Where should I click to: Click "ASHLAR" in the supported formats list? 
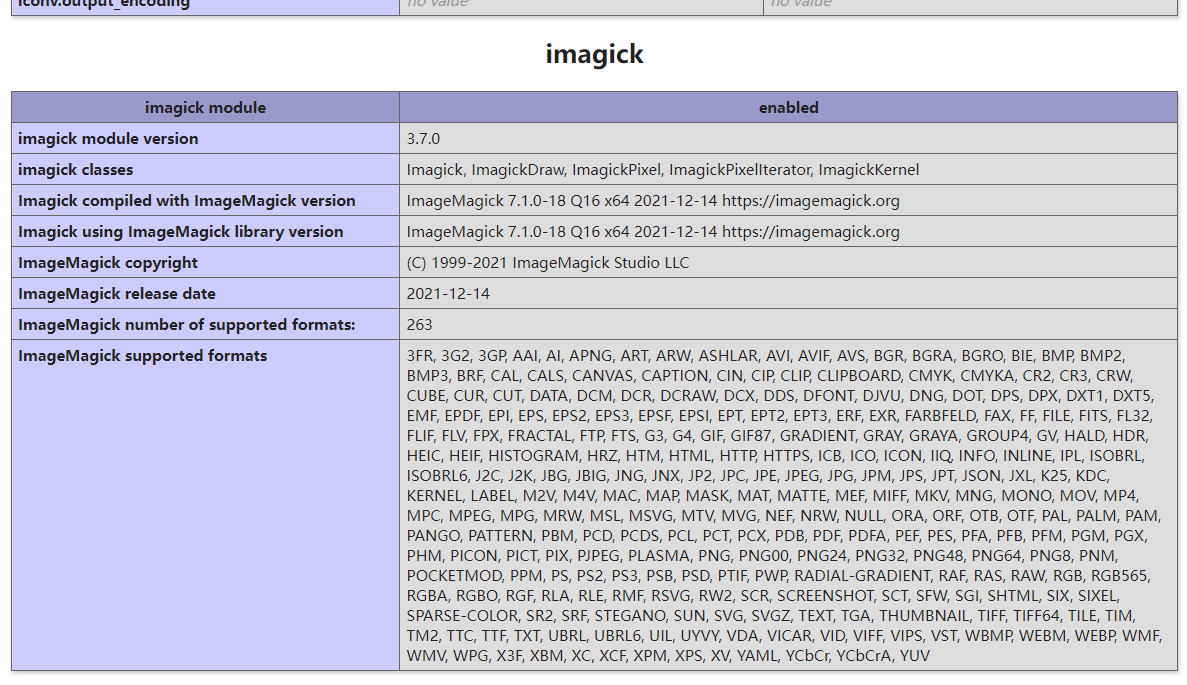click(727, 356)
